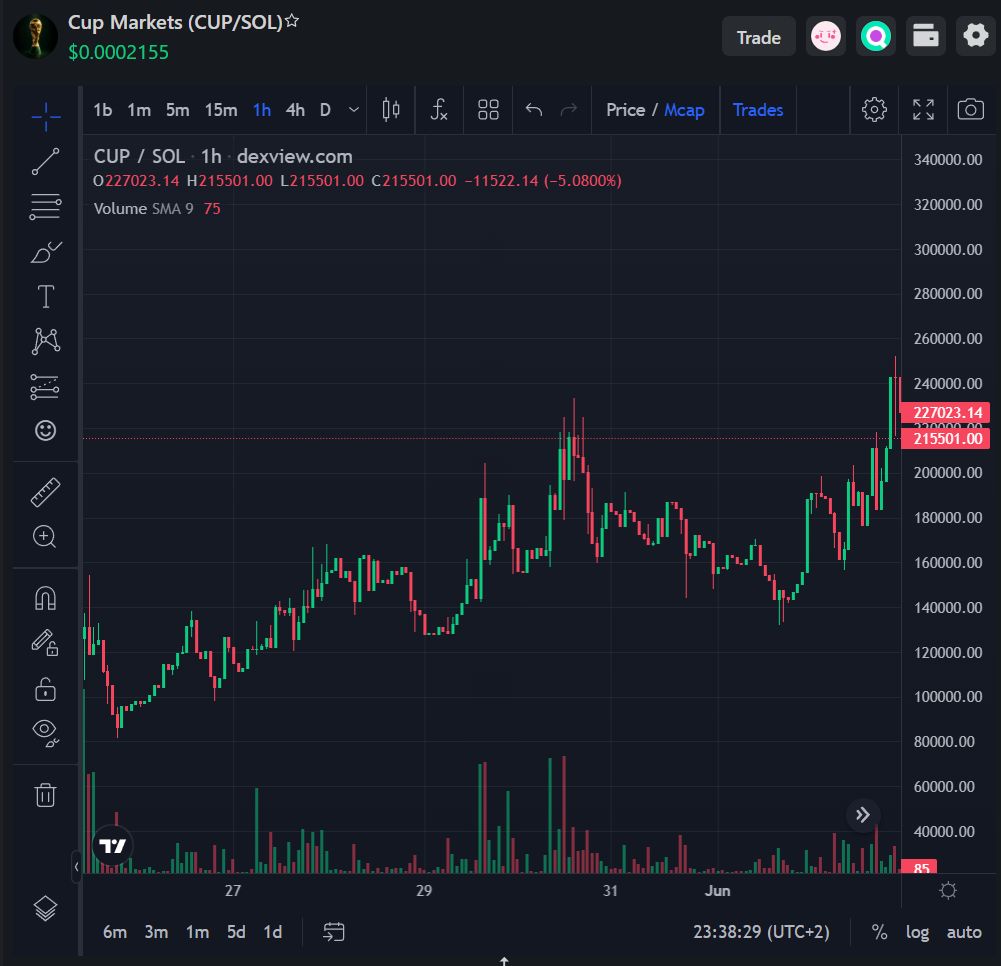This screenshot has width=1001, height=966.
Task: Open candlestick chart style selector
Action: [391, 110]
